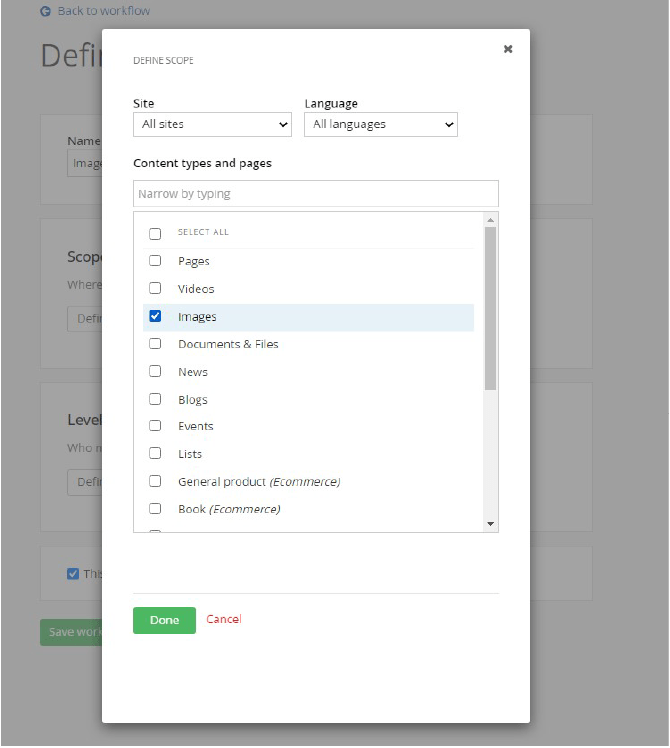
Task: Check General product (Ecommerce) checkbox
Action: tap(155, 482)
